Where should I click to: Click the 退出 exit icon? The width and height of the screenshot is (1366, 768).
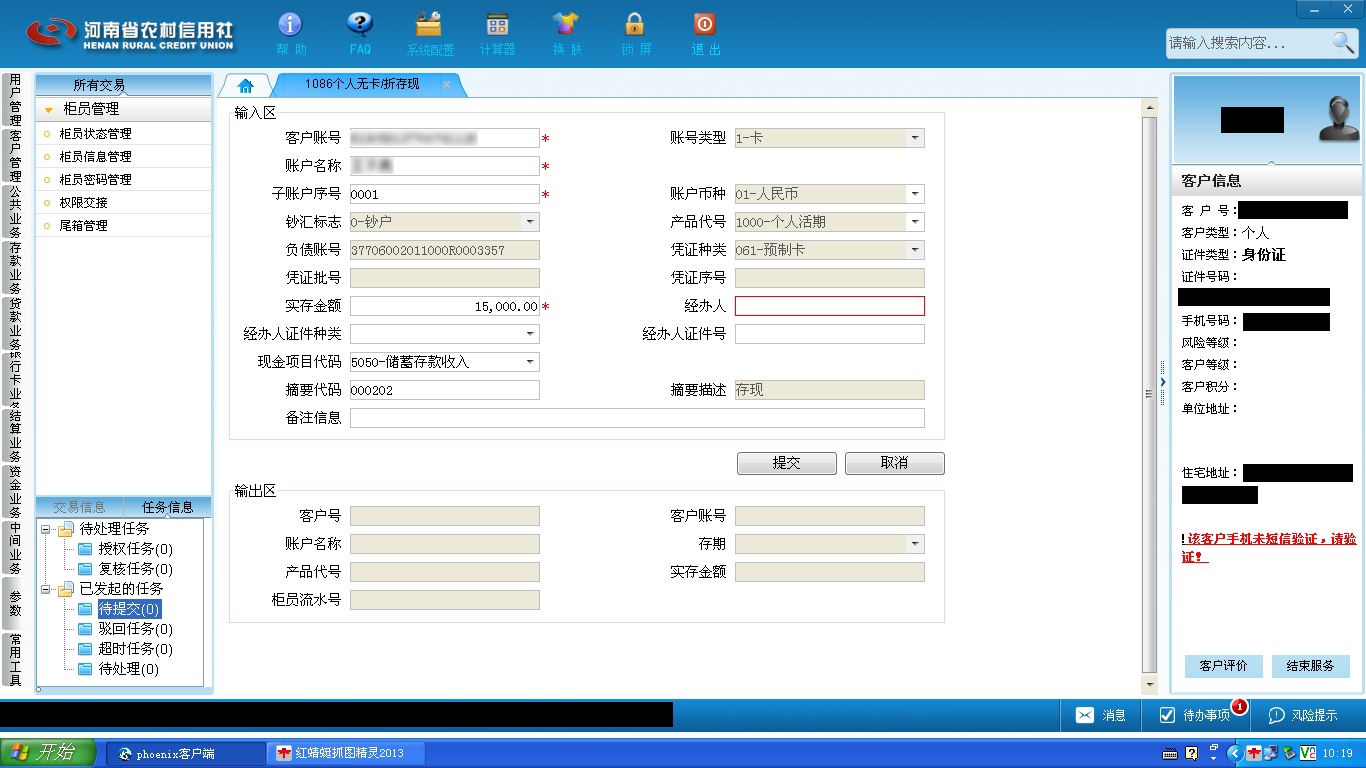[x=704, y=25]
